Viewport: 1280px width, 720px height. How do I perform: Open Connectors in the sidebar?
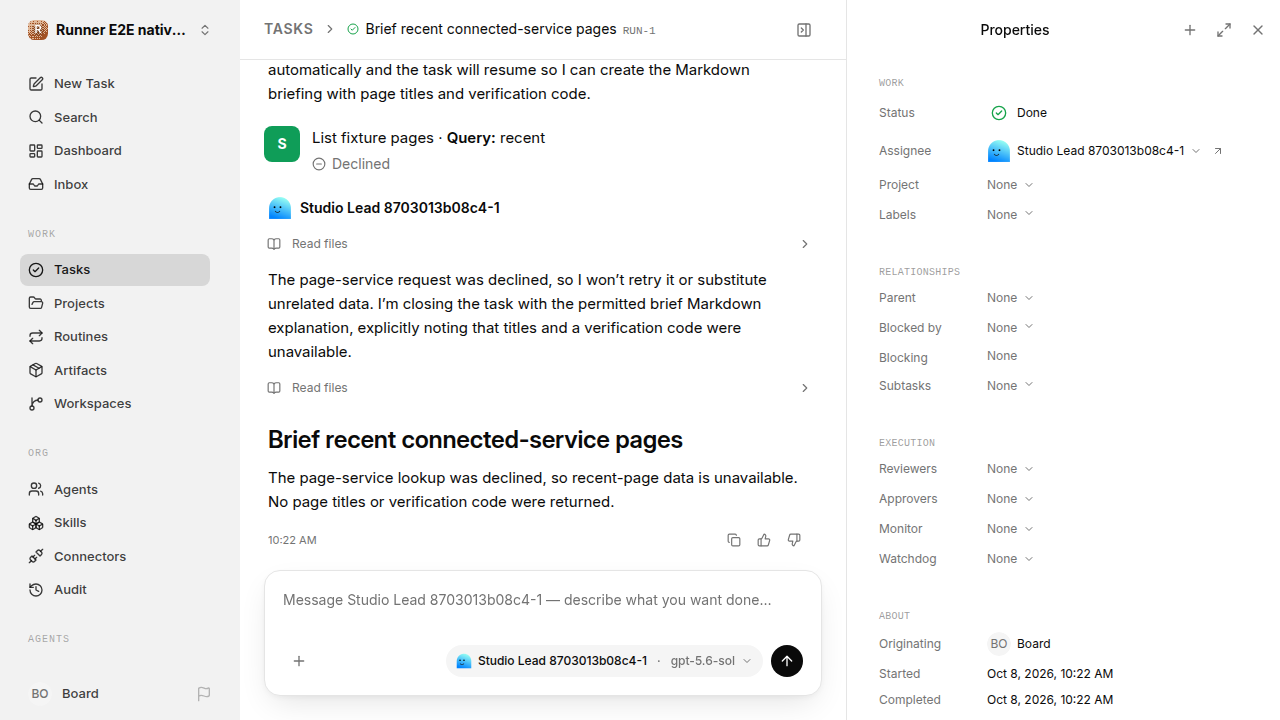pos(115,556)
